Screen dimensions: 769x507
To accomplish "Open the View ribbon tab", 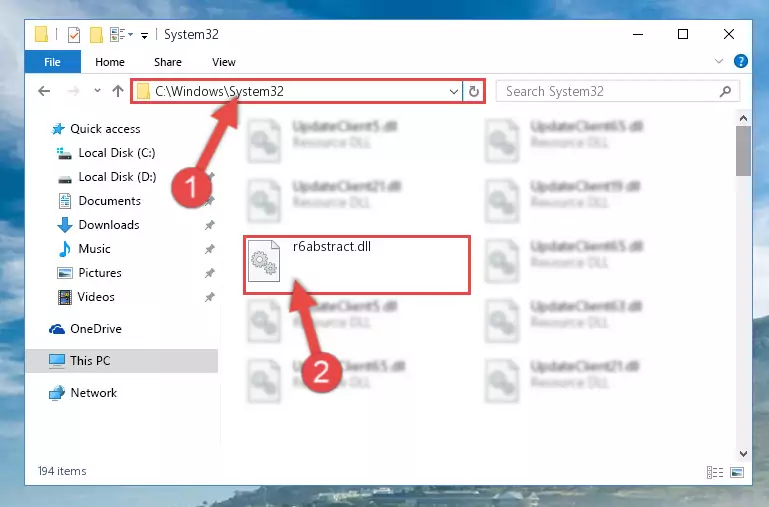I will tap(224, 62).
